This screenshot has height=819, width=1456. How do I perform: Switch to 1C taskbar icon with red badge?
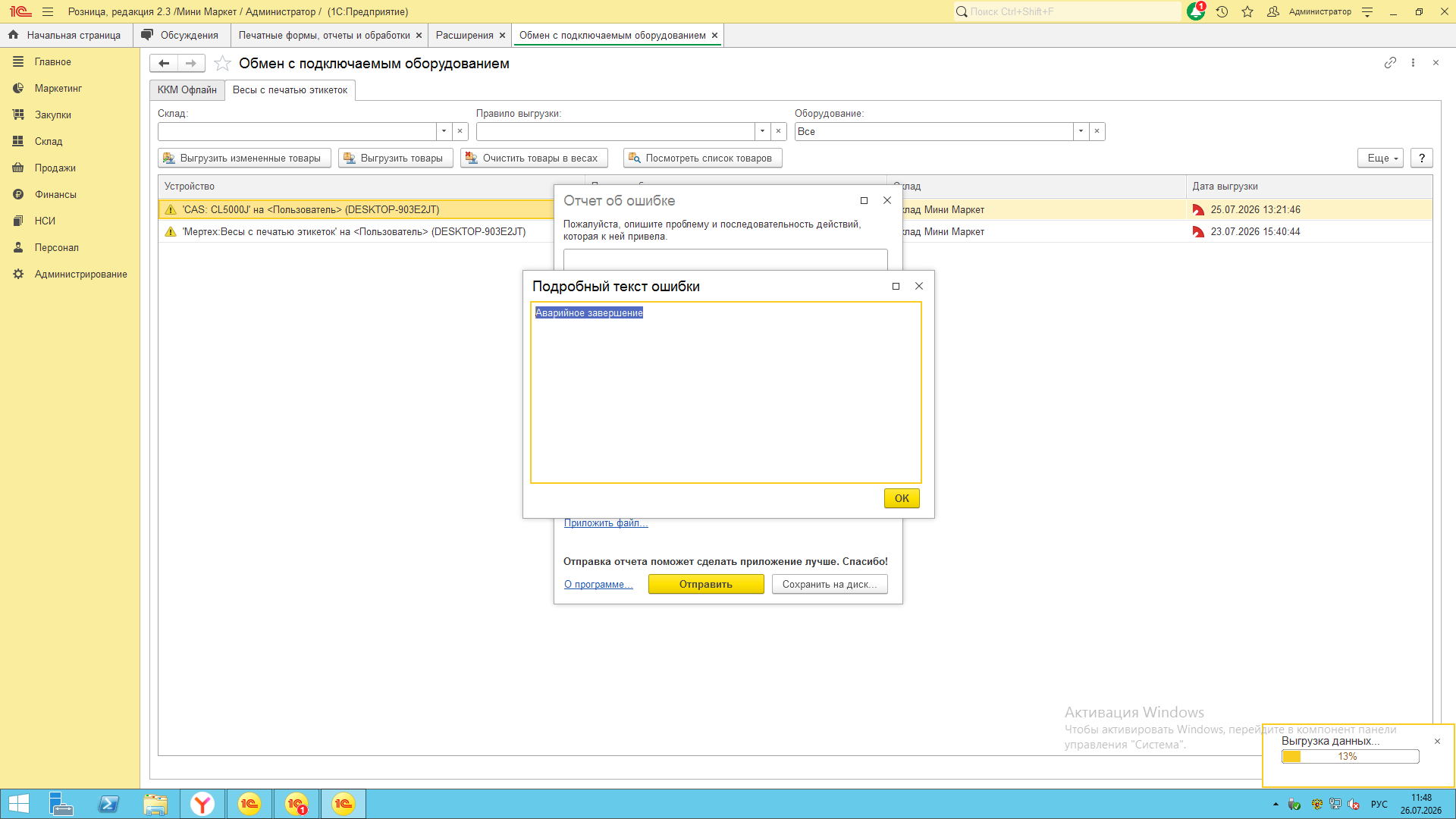[x=297, y=804]
